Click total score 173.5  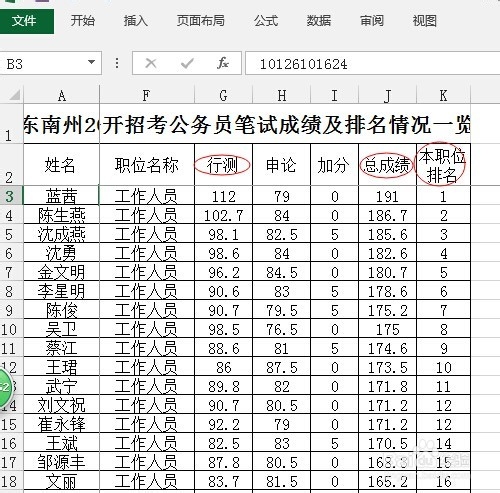point(387,367)
